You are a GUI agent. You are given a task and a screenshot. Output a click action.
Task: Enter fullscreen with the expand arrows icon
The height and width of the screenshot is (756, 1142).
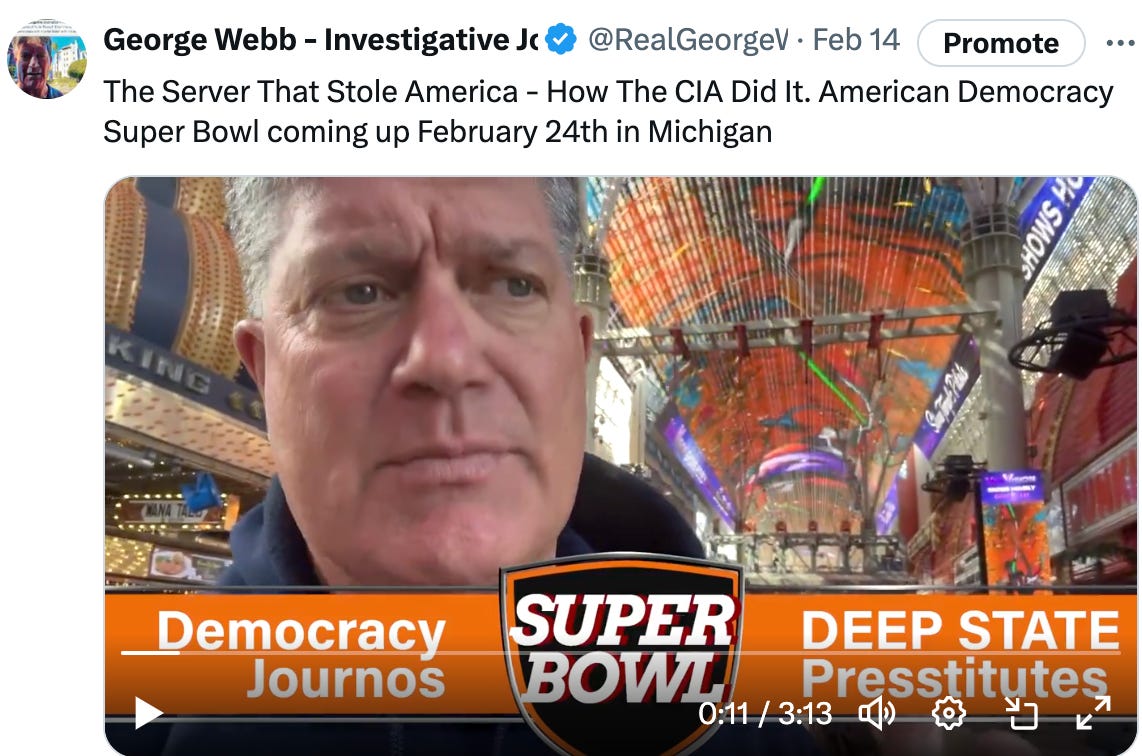coord(1093,712)
